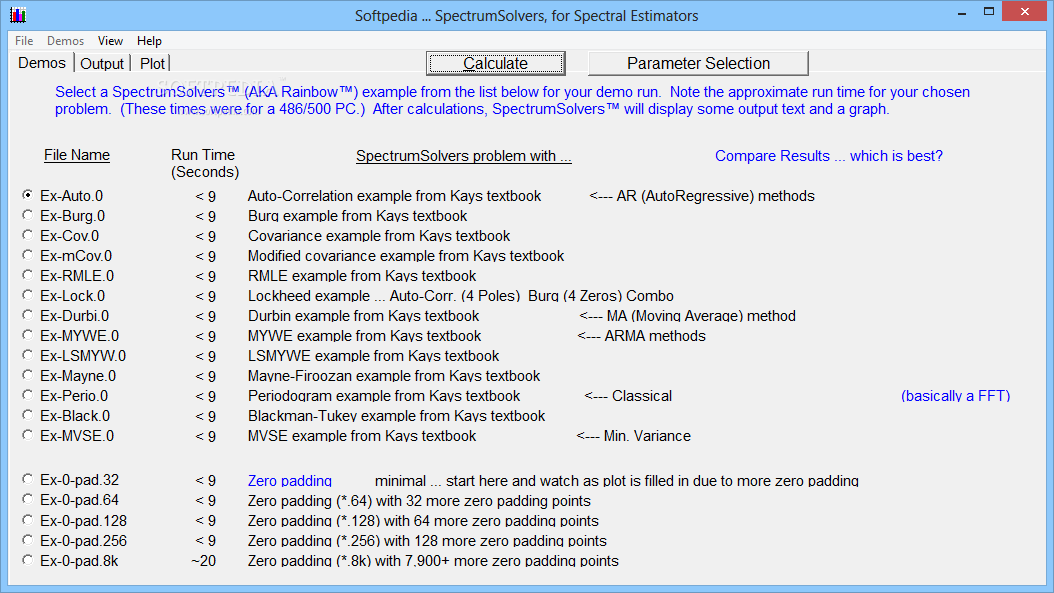Viewport: 1054px width, 593px height.
Task: Click 'MYWE example from Kays textbook' text
Action: coord(364,335)
